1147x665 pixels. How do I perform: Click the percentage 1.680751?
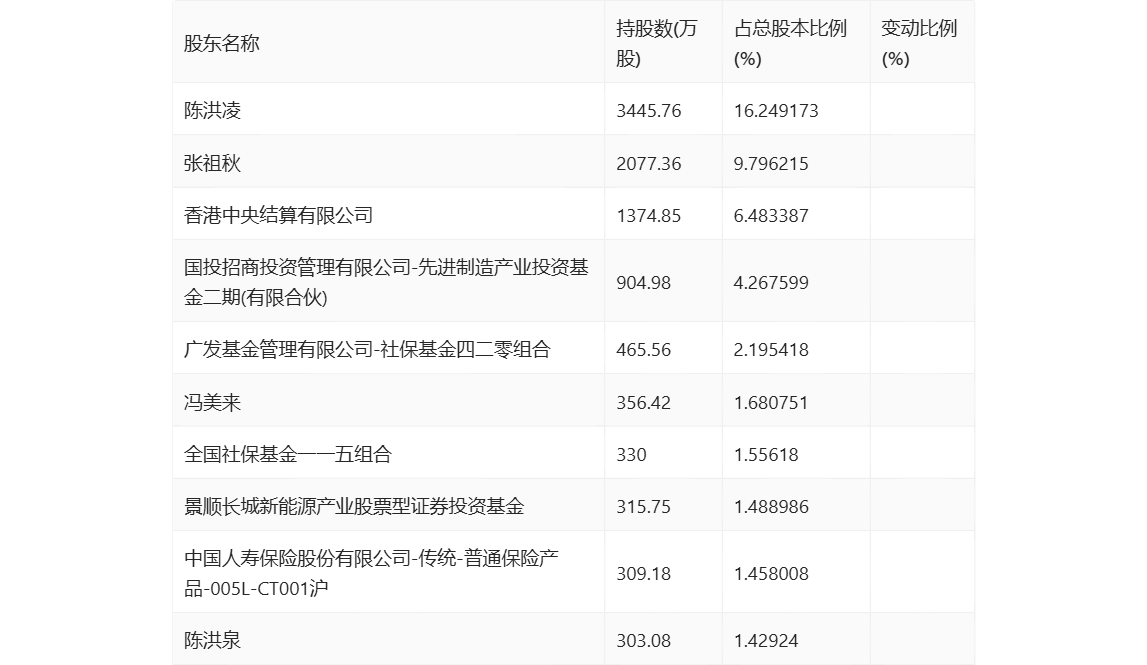(x=771, y=402)
